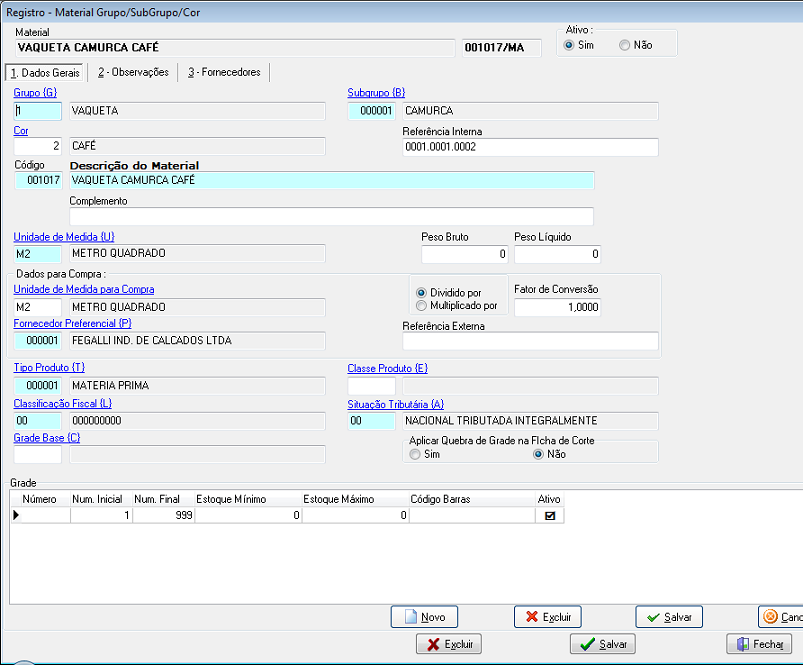
Task: Click Num. Final cell showing 999
Action: click(x=163, y=516)
